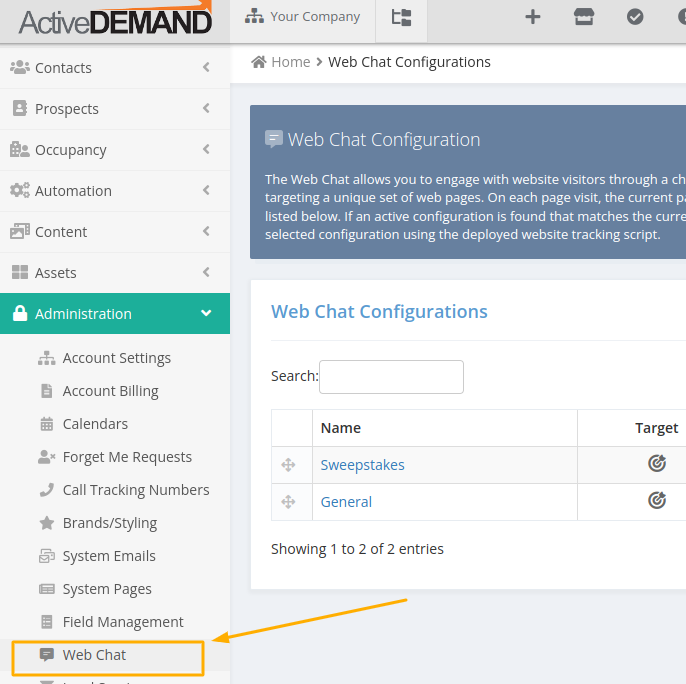Click the Calendars calendar icon

pyautogui.click(x=46, y=424)
